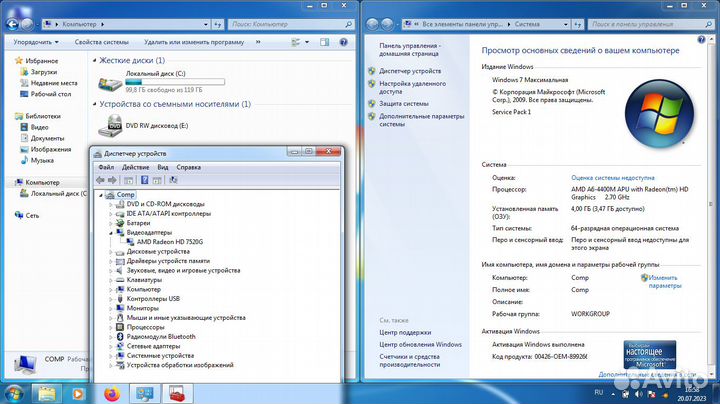Image resolution: width=720 pixels, height=404 pixels.
Task: Open Диспетчер устройств link in sidebar
Action: tap(410, 71)
